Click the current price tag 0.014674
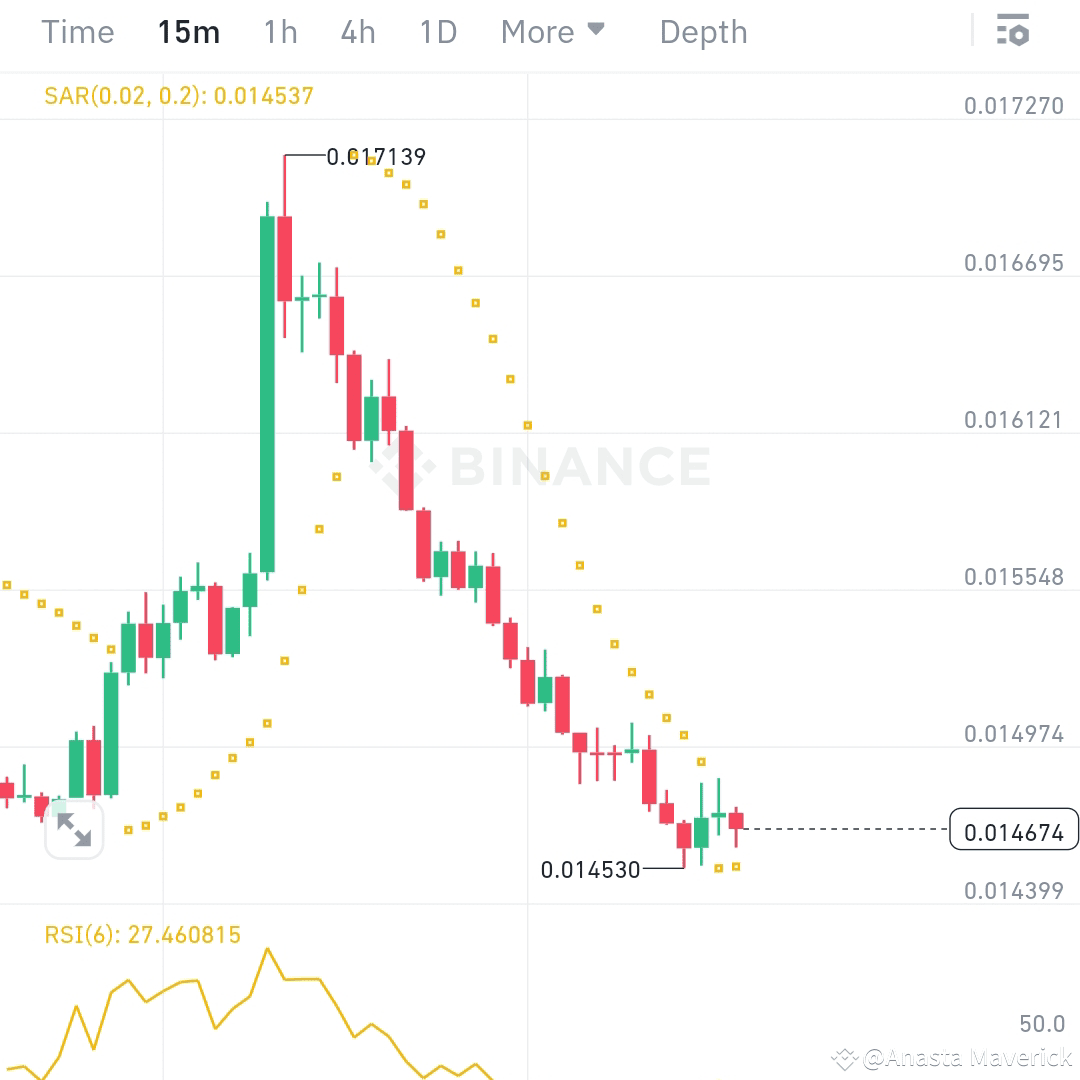Screen dimensions: 1080x1080 click(1013, 830)
